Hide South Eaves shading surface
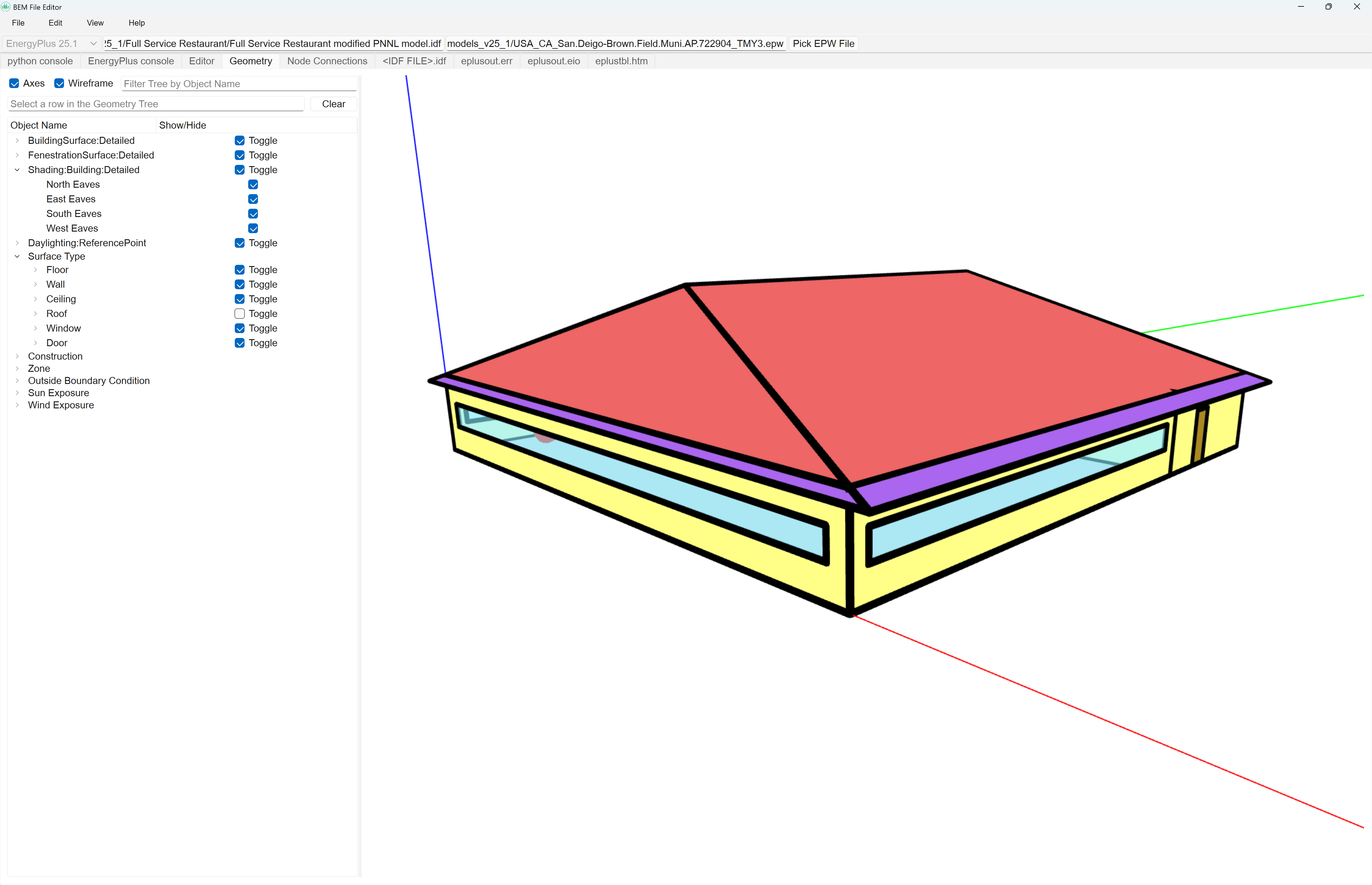Viewport: 1372px width, 885px height. pyautogui.click(x=253, y=214)
